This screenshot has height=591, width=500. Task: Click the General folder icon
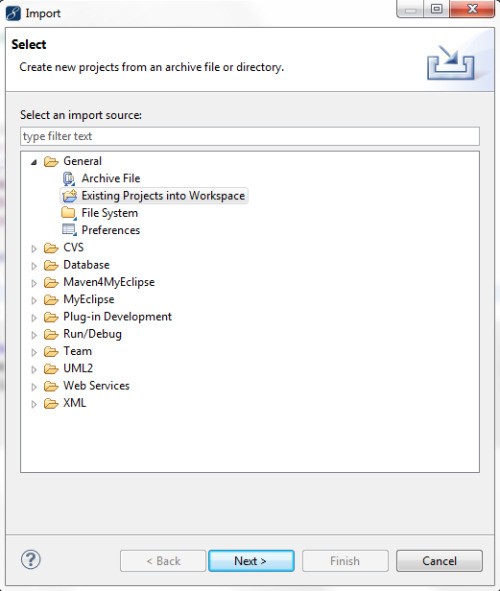point(51,162)
